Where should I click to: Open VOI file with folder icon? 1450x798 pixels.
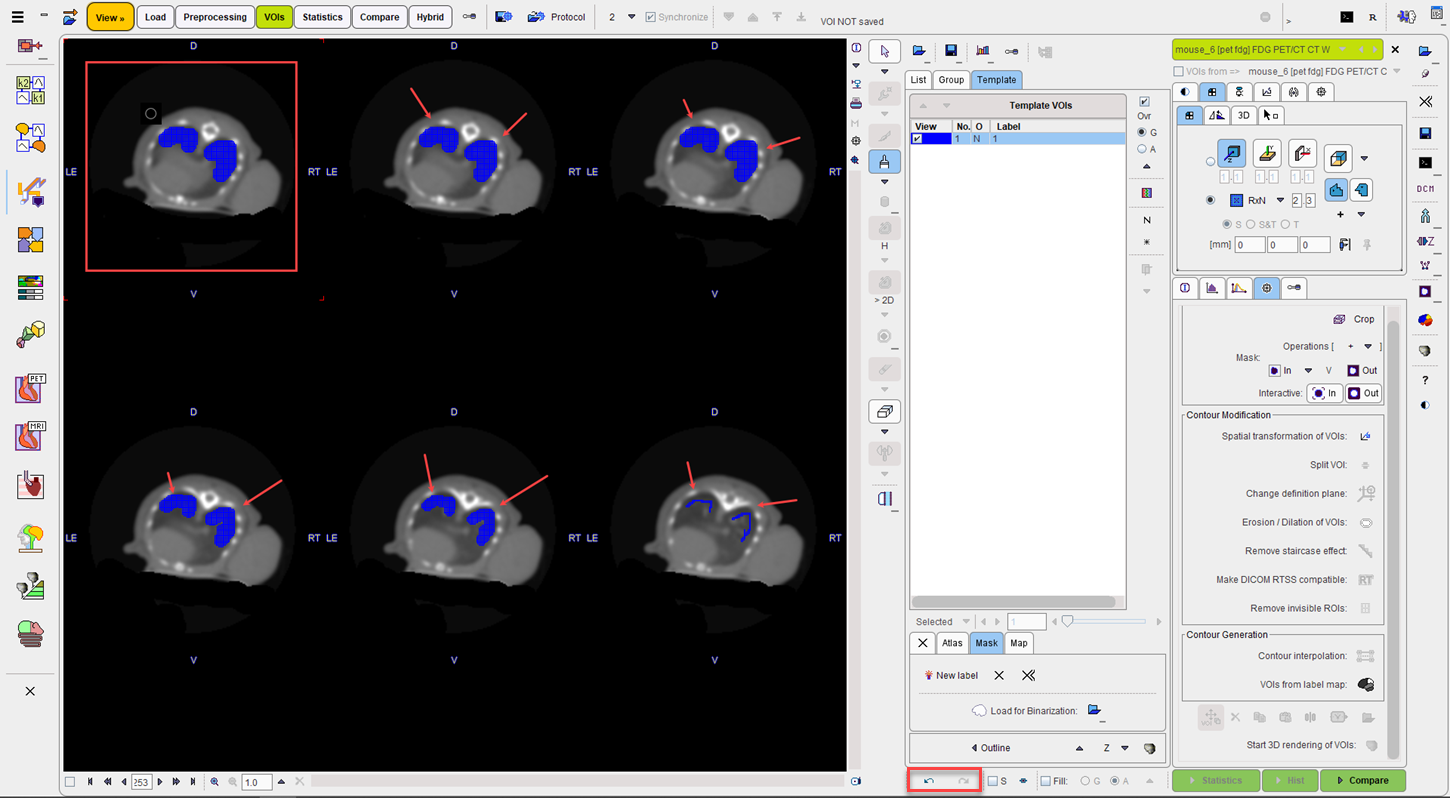(919, 51)
